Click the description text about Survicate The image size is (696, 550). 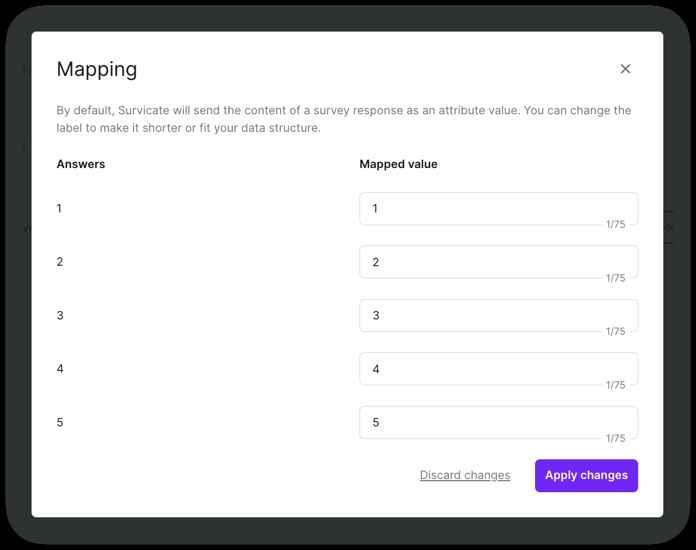click(x=344, y=119)
